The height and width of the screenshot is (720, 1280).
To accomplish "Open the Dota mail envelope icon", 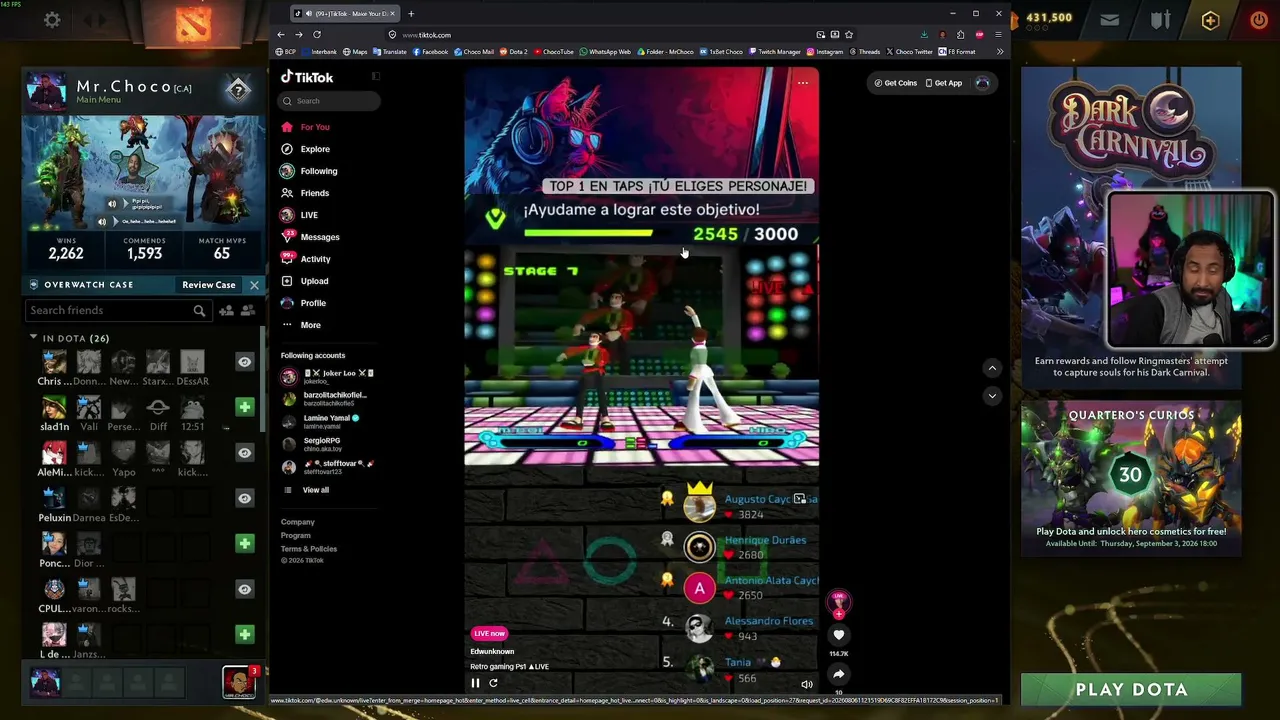I will [1109, 20].
